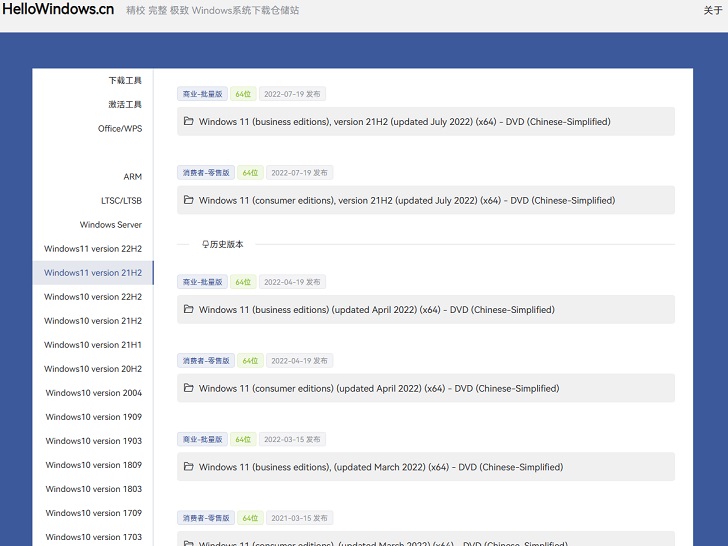This screenshot has height=546, width=728.
Task: Click folder icon of business 21H2 July 2022
Action: [x=188, y=121]
